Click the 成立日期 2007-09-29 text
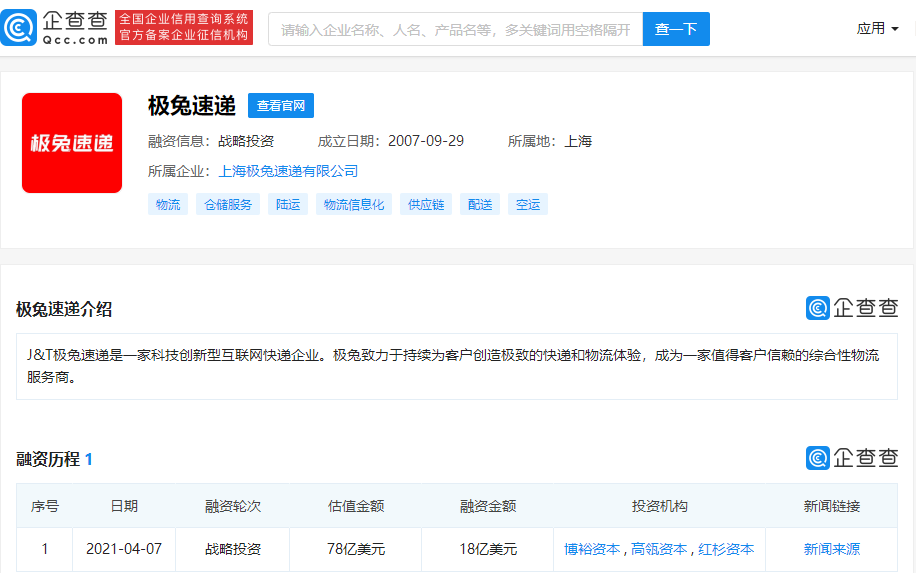Image resolution: width=916 pixels, height=573 pixels. point(391,141)
